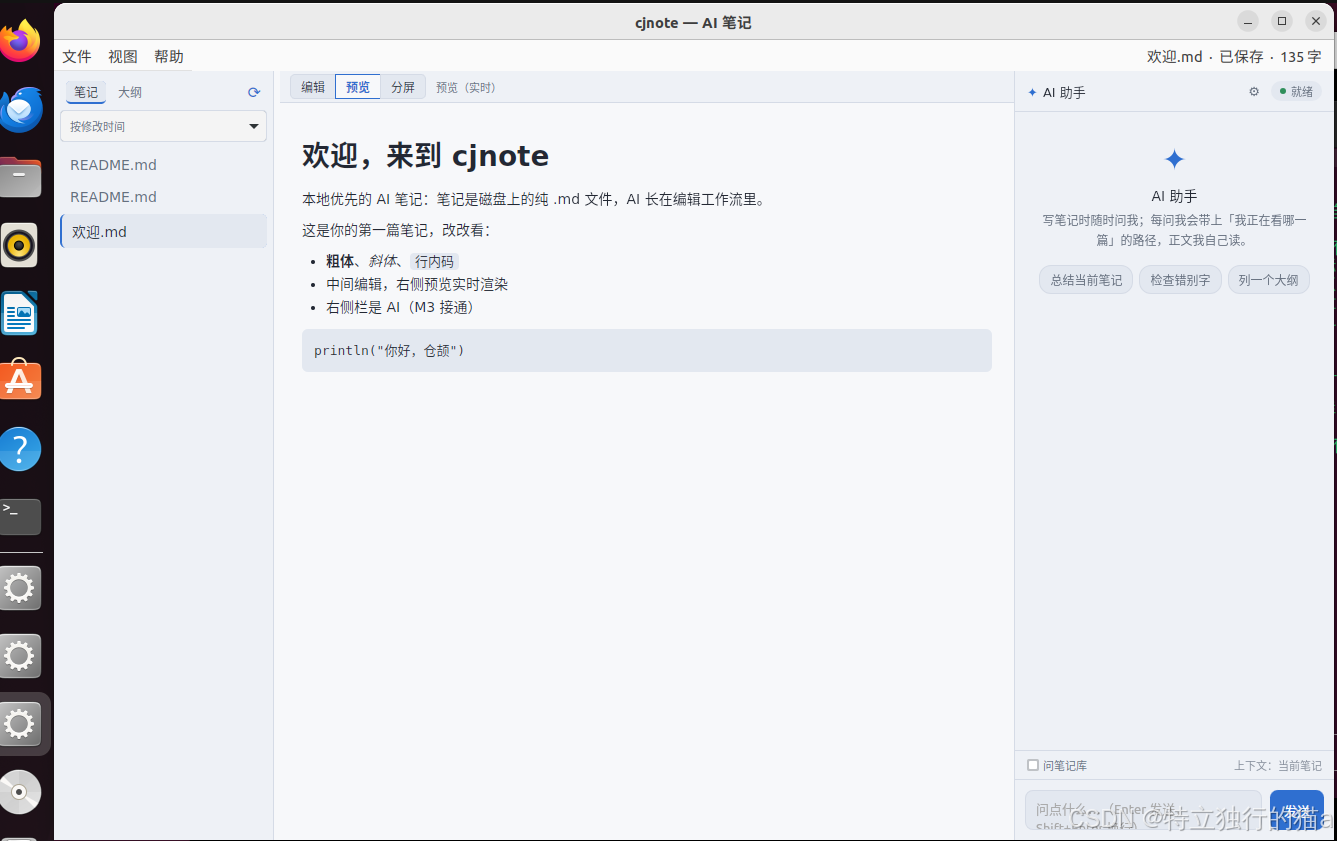The image size is (1337, 841).
Task: Switch to 编辑 mode
Action: tap(313, 87)
